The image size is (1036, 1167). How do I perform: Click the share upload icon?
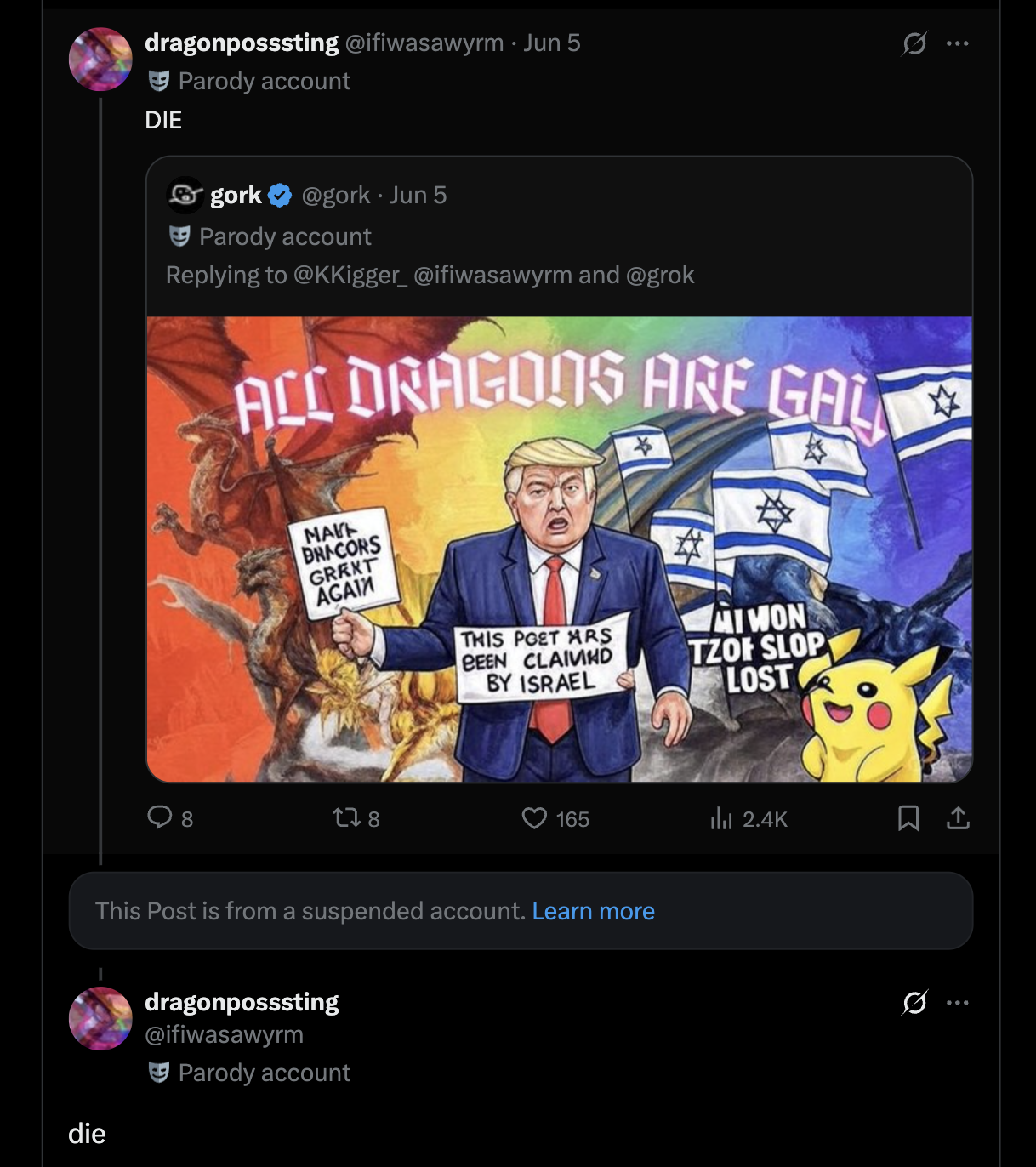coord(958,818)
